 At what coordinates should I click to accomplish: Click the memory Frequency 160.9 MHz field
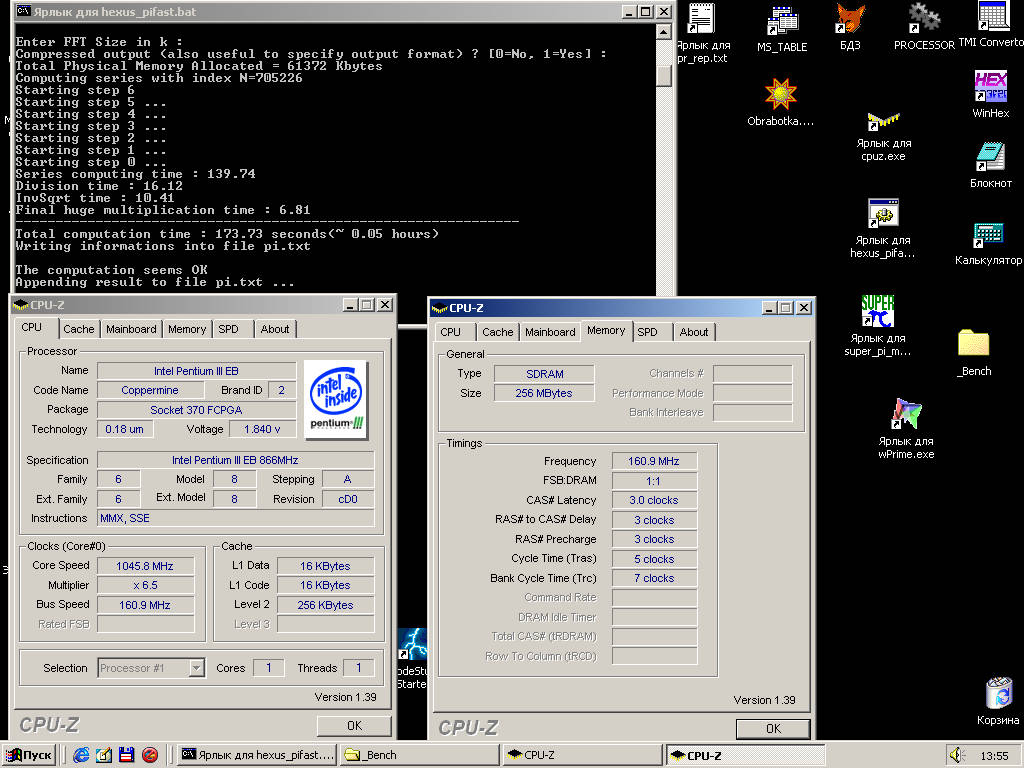pos(654,461)
